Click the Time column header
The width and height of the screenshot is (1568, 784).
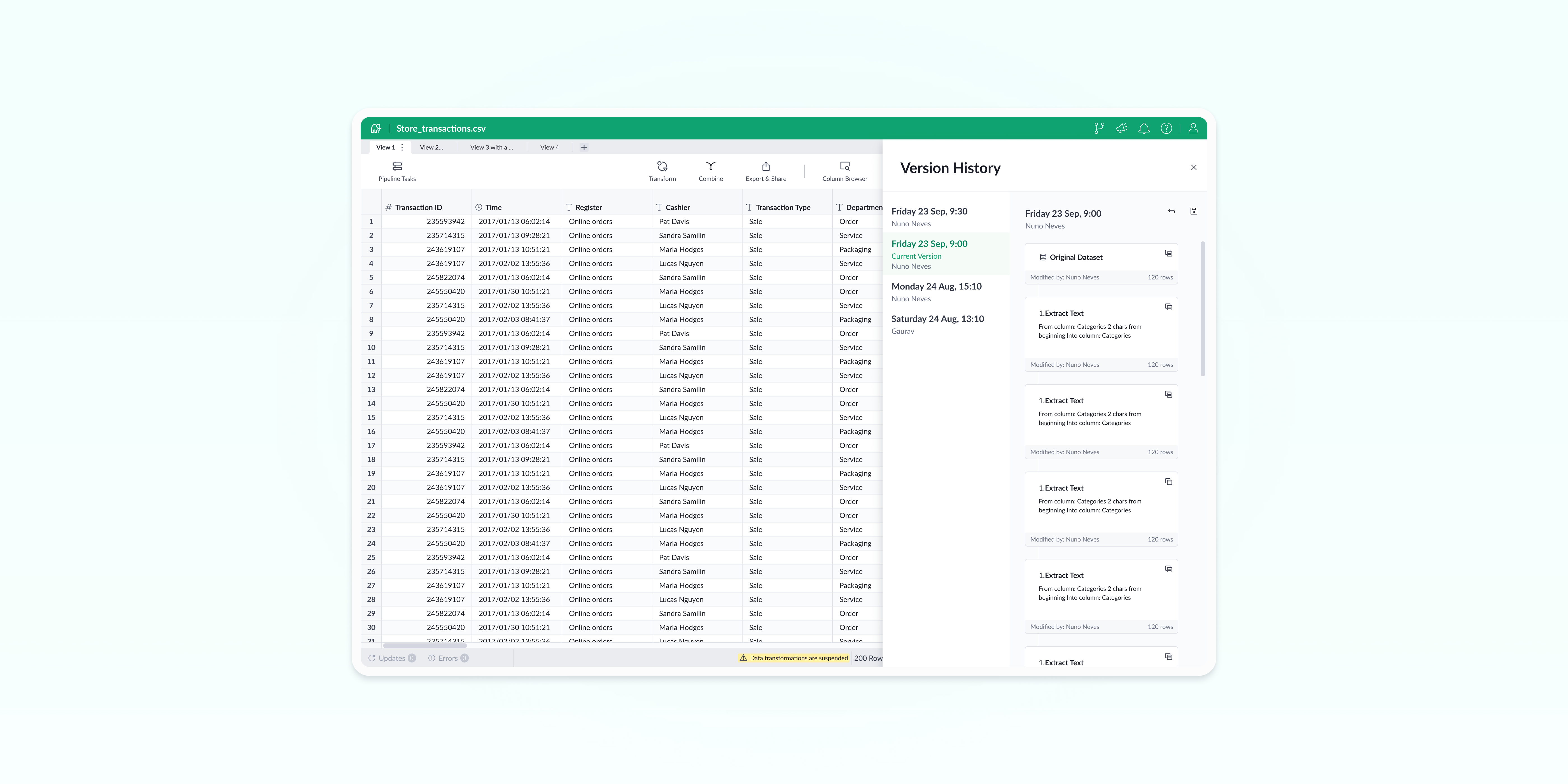pos(517,207)
